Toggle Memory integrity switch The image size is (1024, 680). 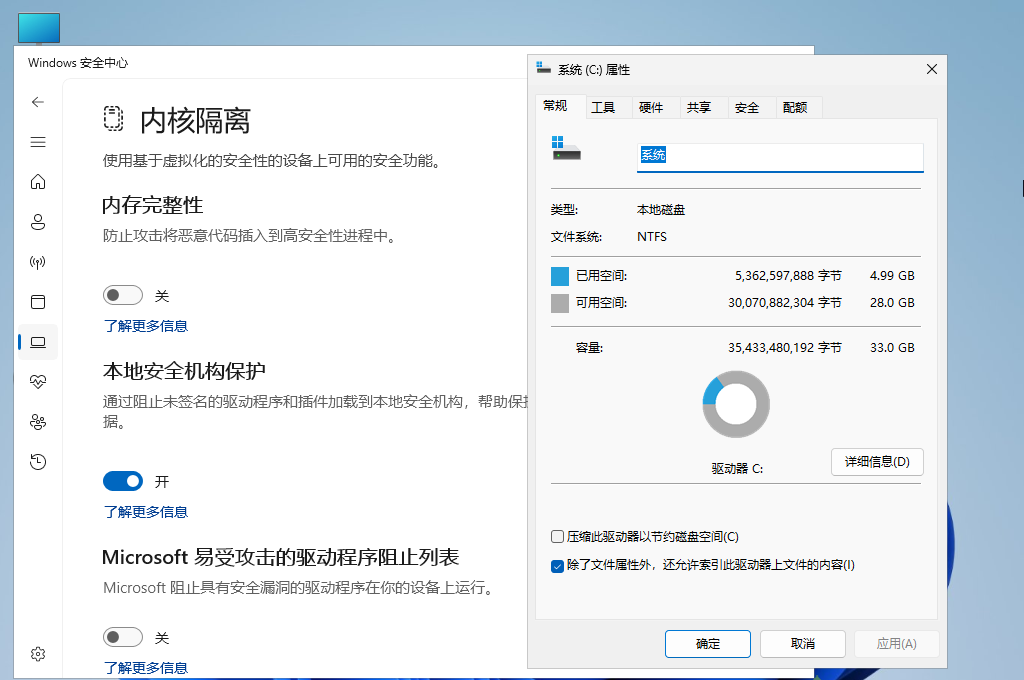(x=123, y=295)
